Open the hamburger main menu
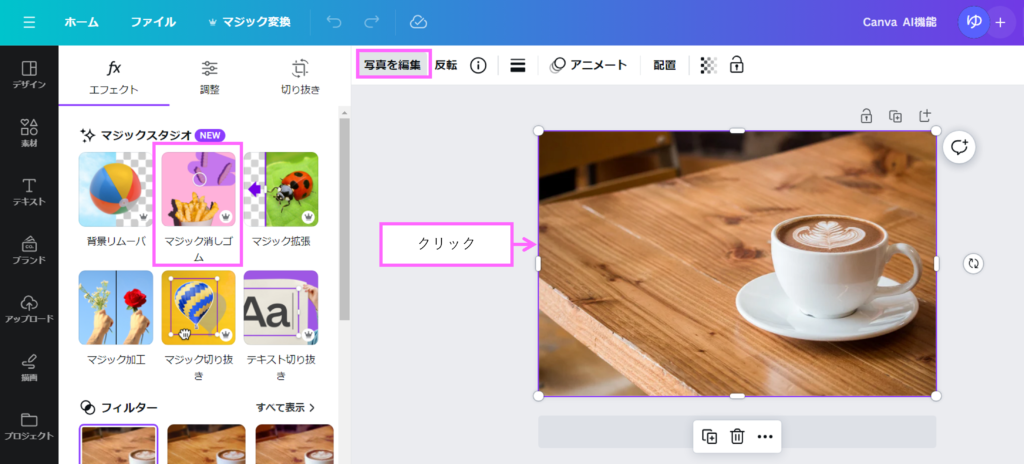This screenshot has width=1024, height=464. [x=29, y=22]
